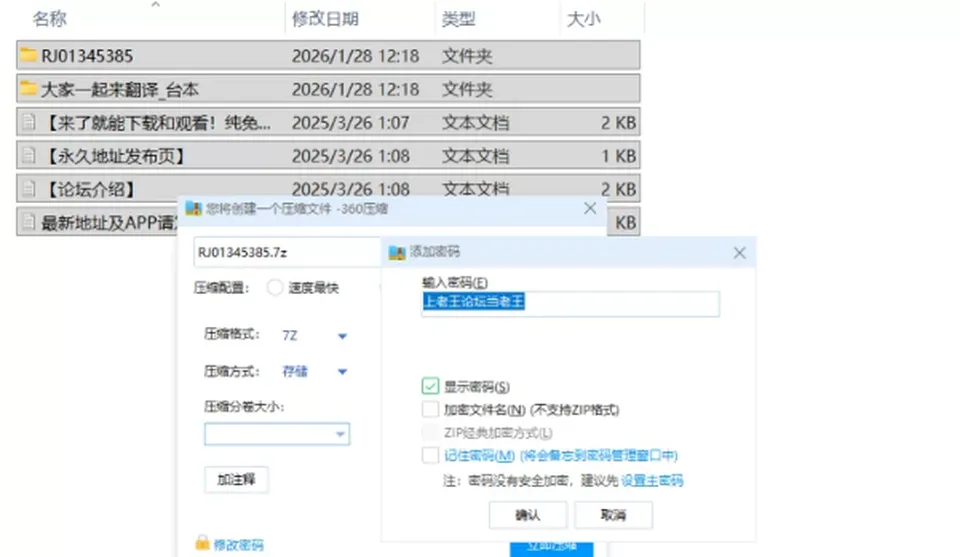Select the RJ01345385 folder icon

pos(28,55)
